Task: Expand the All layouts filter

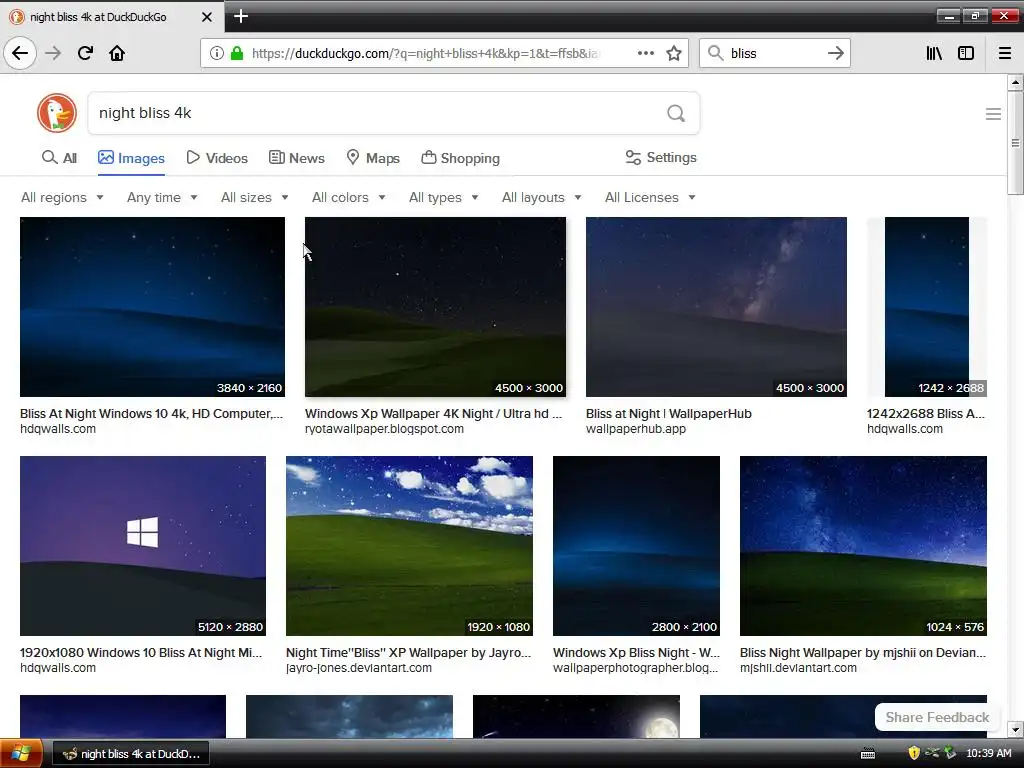Action: coord(541,197)
